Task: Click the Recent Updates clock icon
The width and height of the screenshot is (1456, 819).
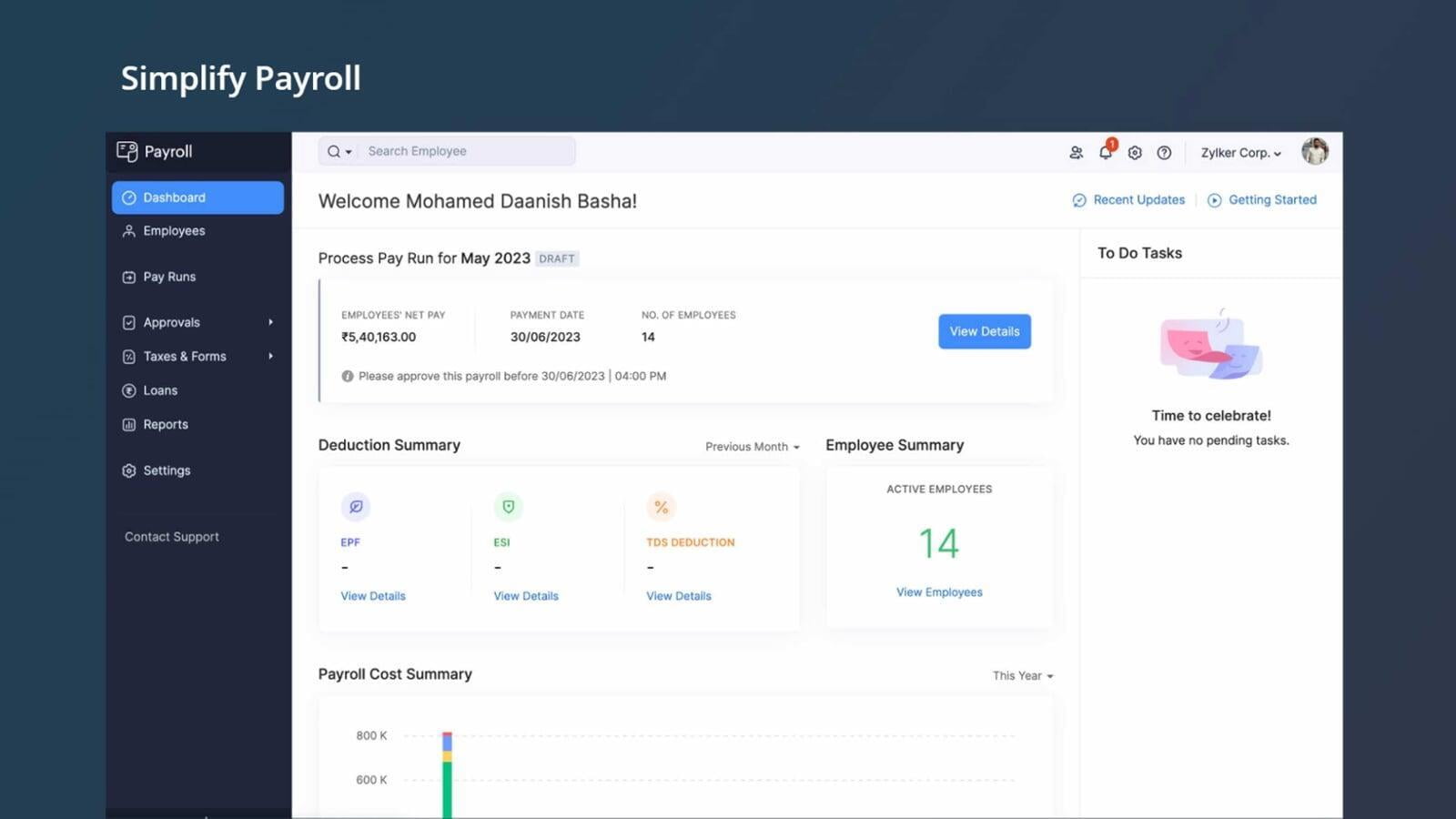Action: [x=1079, y=200]
